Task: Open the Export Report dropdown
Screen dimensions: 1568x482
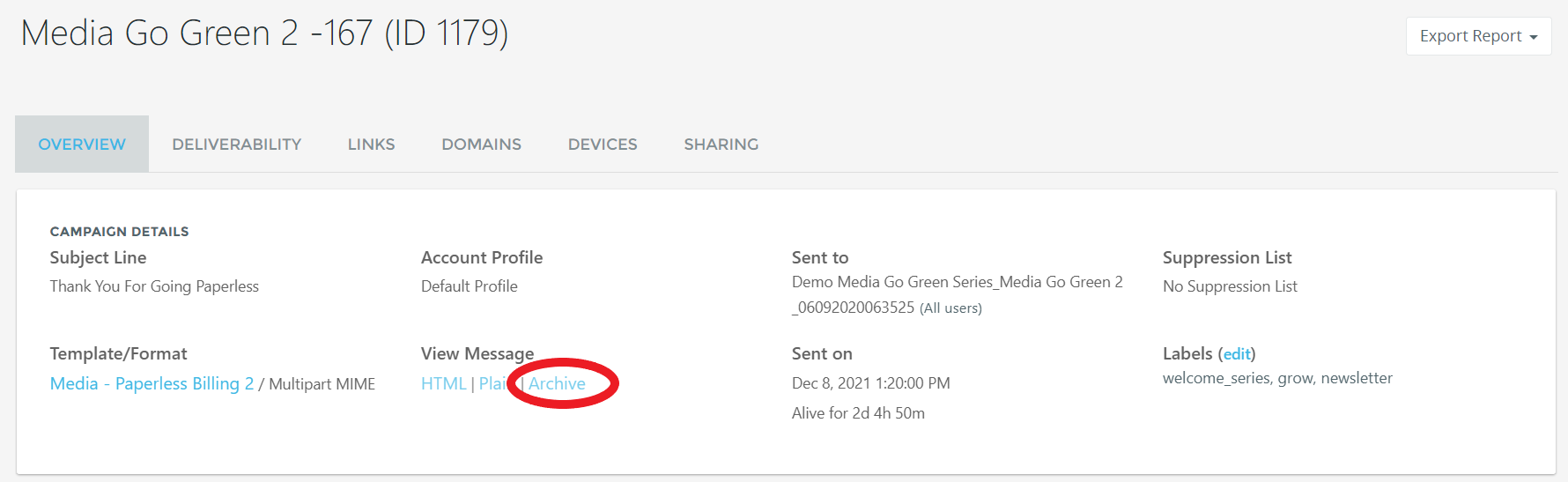Action: (x=1477, y=36)
